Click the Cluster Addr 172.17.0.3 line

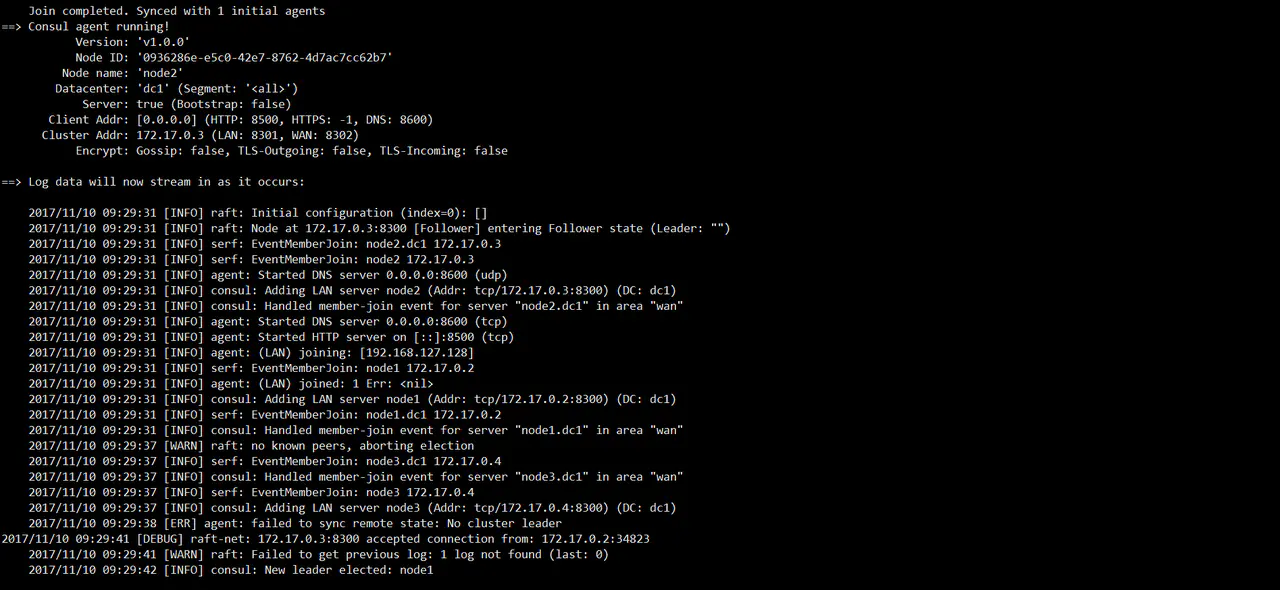pos(200,135)
